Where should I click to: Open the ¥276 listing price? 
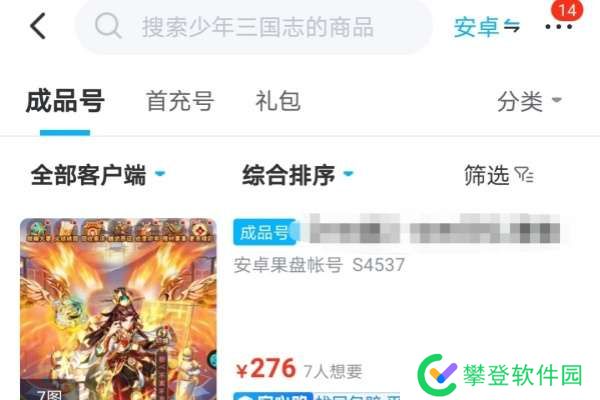[x=266, y=369]
